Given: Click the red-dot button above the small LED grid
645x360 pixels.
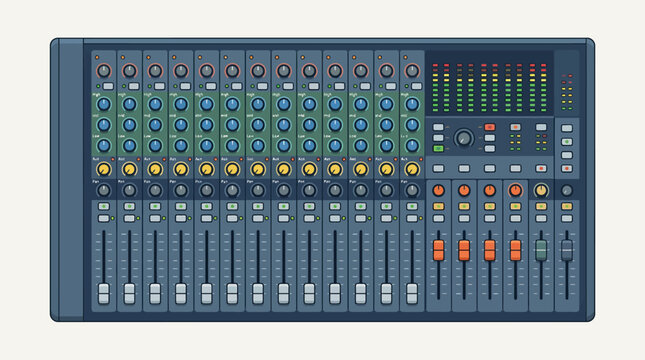Looking at the screenshot, I should (515, 127).
